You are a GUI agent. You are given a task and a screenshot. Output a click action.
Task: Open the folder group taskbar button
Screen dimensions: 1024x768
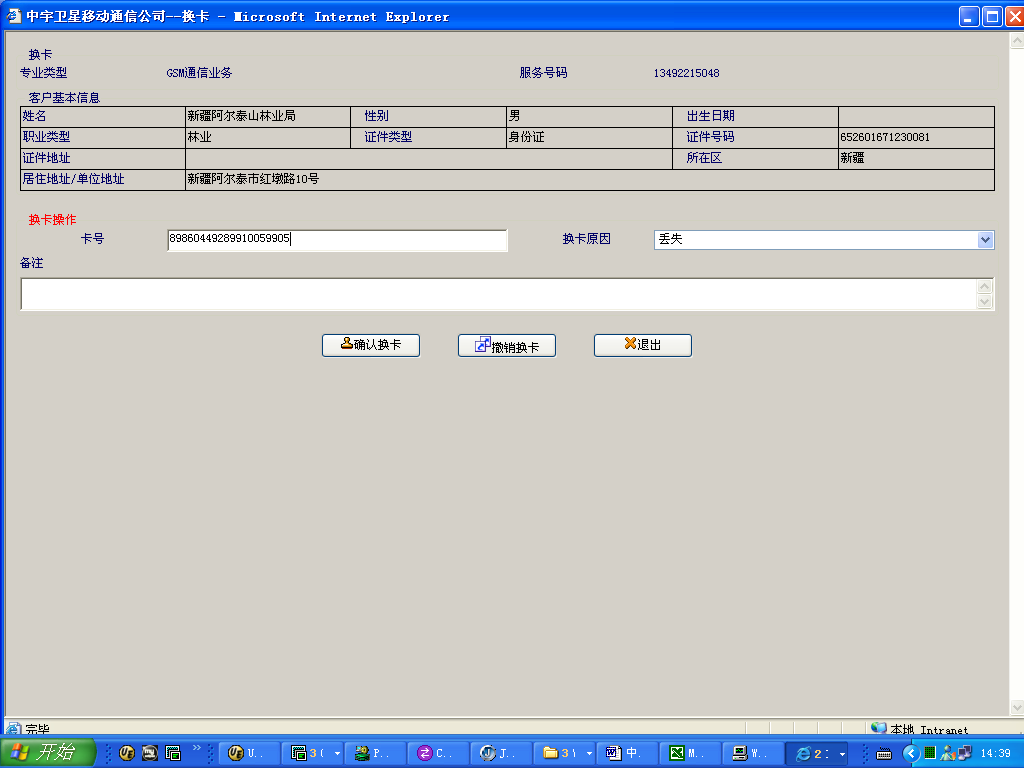(x=565, y=753)
